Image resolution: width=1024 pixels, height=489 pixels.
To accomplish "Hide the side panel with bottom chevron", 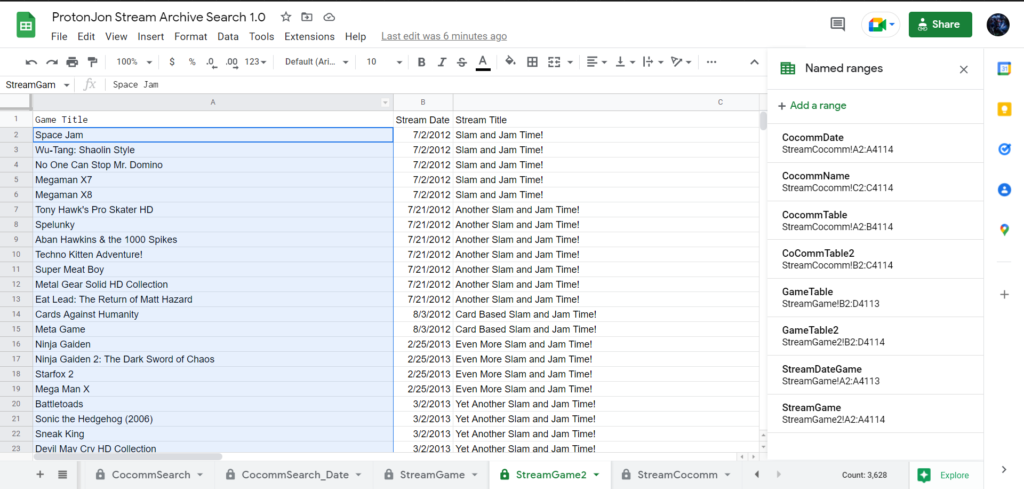I will pos(1004,469).
